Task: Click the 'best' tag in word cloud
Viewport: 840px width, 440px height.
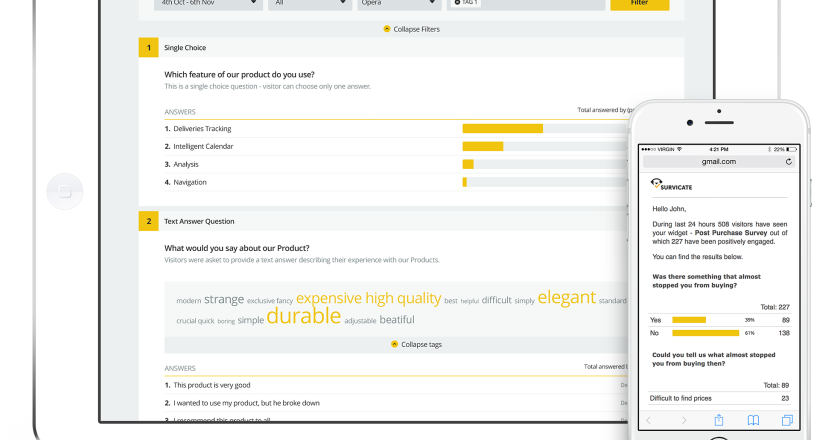Action: (451, 301)
